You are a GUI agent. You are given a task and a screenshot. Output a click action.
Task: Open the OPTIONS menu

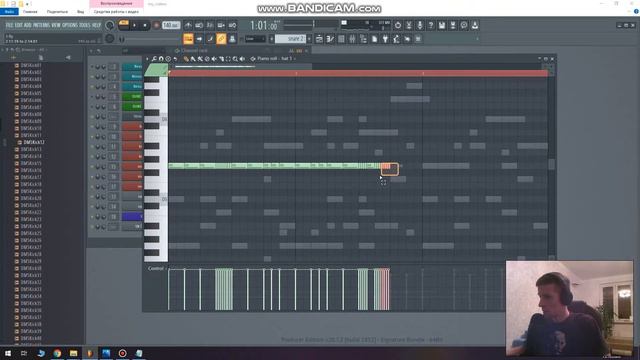pyautogui.click(x=70, y=25)
